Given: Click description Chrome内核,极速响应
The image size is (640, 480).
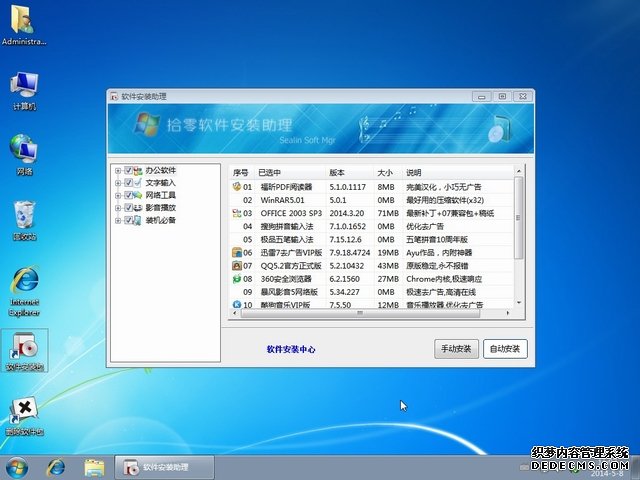Looking at the screenshot, I should (444, 279).
